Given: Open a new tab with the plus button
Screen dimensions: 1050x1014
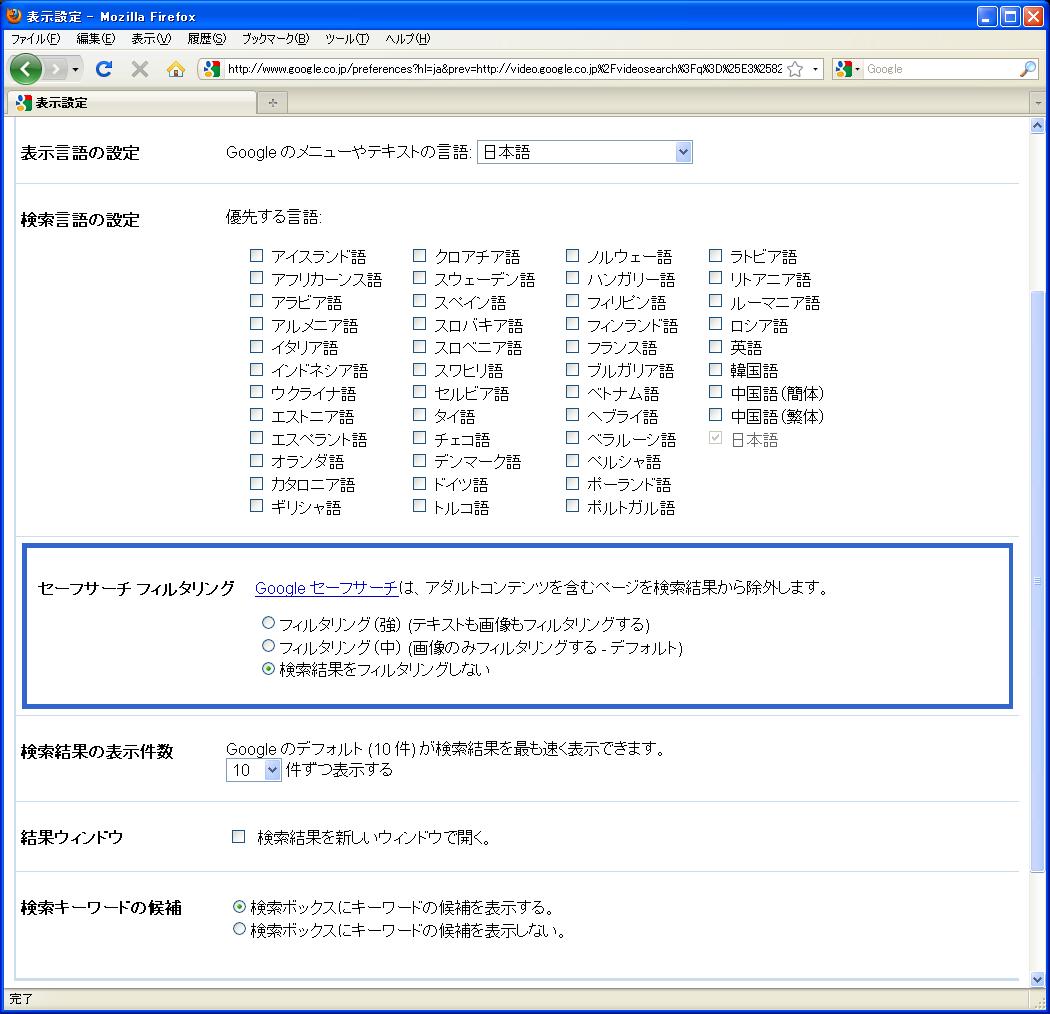Looking at the screenshot, I should click(x=273, y=102).
